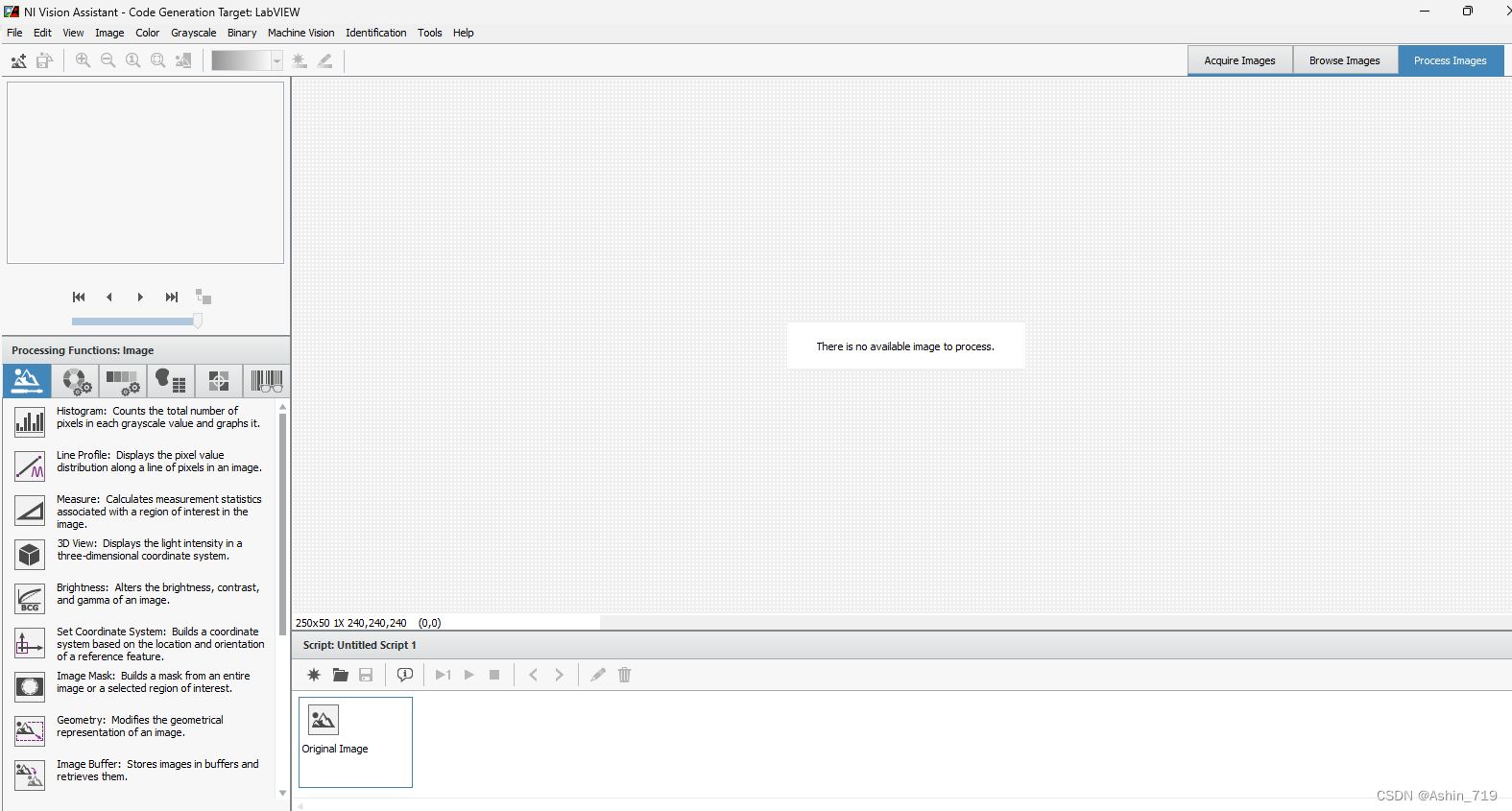Click the Browse Images button
The width and height of the screenshot is (1512, 811).
1345,60
